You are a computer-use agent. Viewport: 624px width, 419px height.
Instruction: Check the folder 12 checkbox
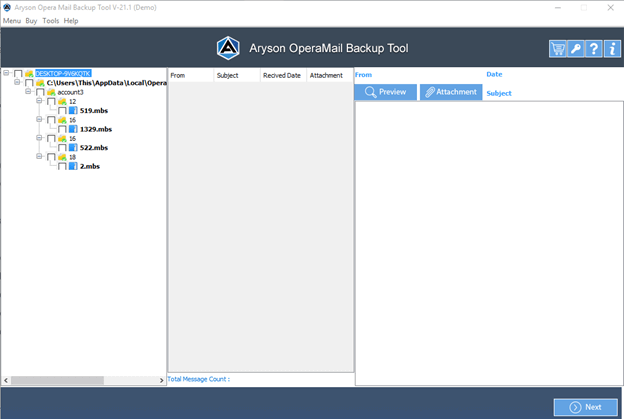[x=51, y=101]
